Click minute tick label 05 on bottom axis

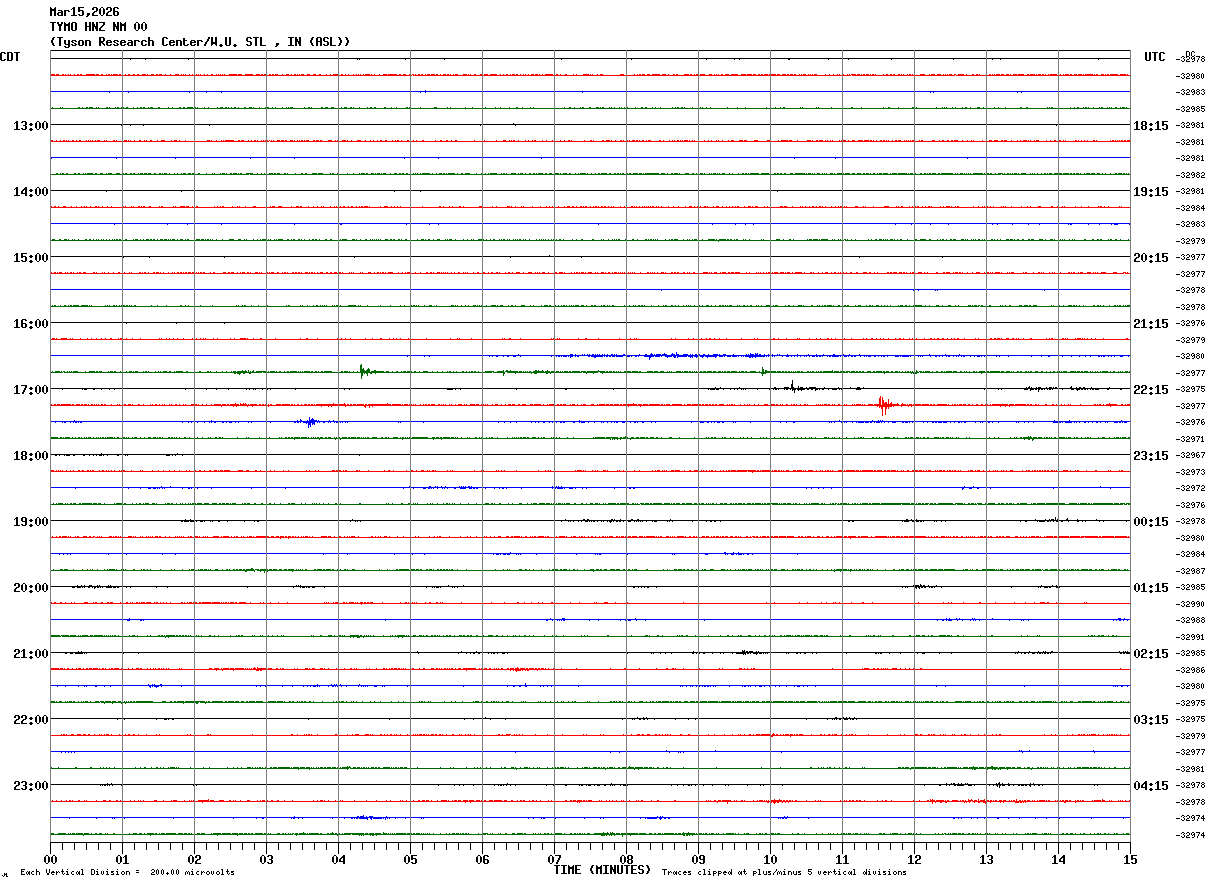410,859
